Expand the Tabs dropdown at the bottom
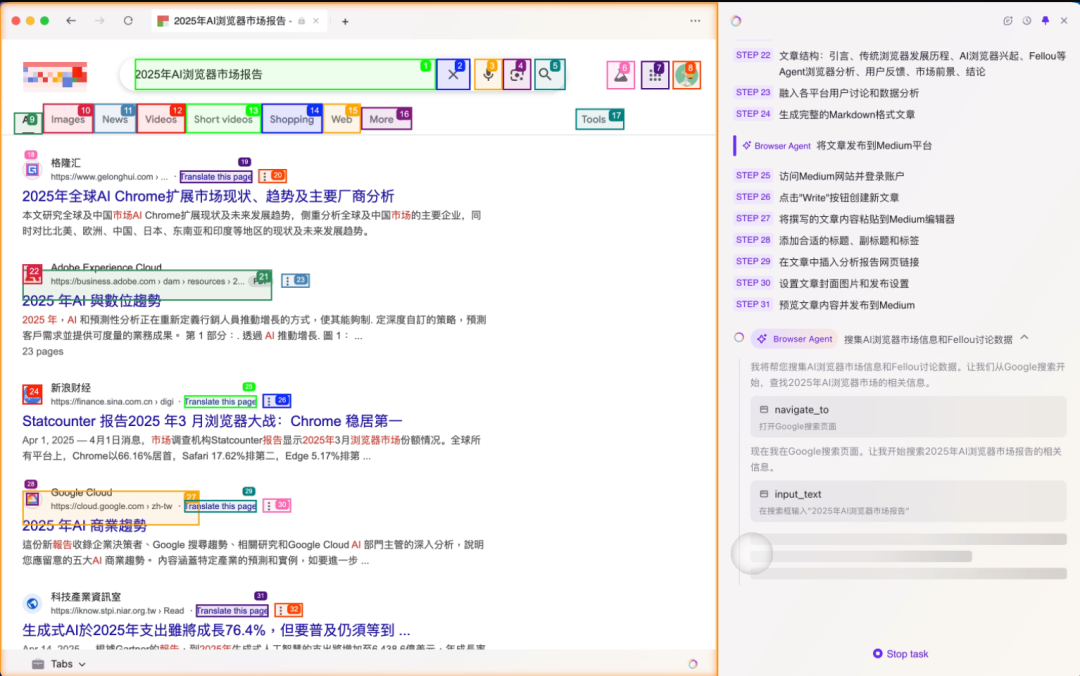The height and width of the screenshot is (676, 1080). tap(68, 664)
